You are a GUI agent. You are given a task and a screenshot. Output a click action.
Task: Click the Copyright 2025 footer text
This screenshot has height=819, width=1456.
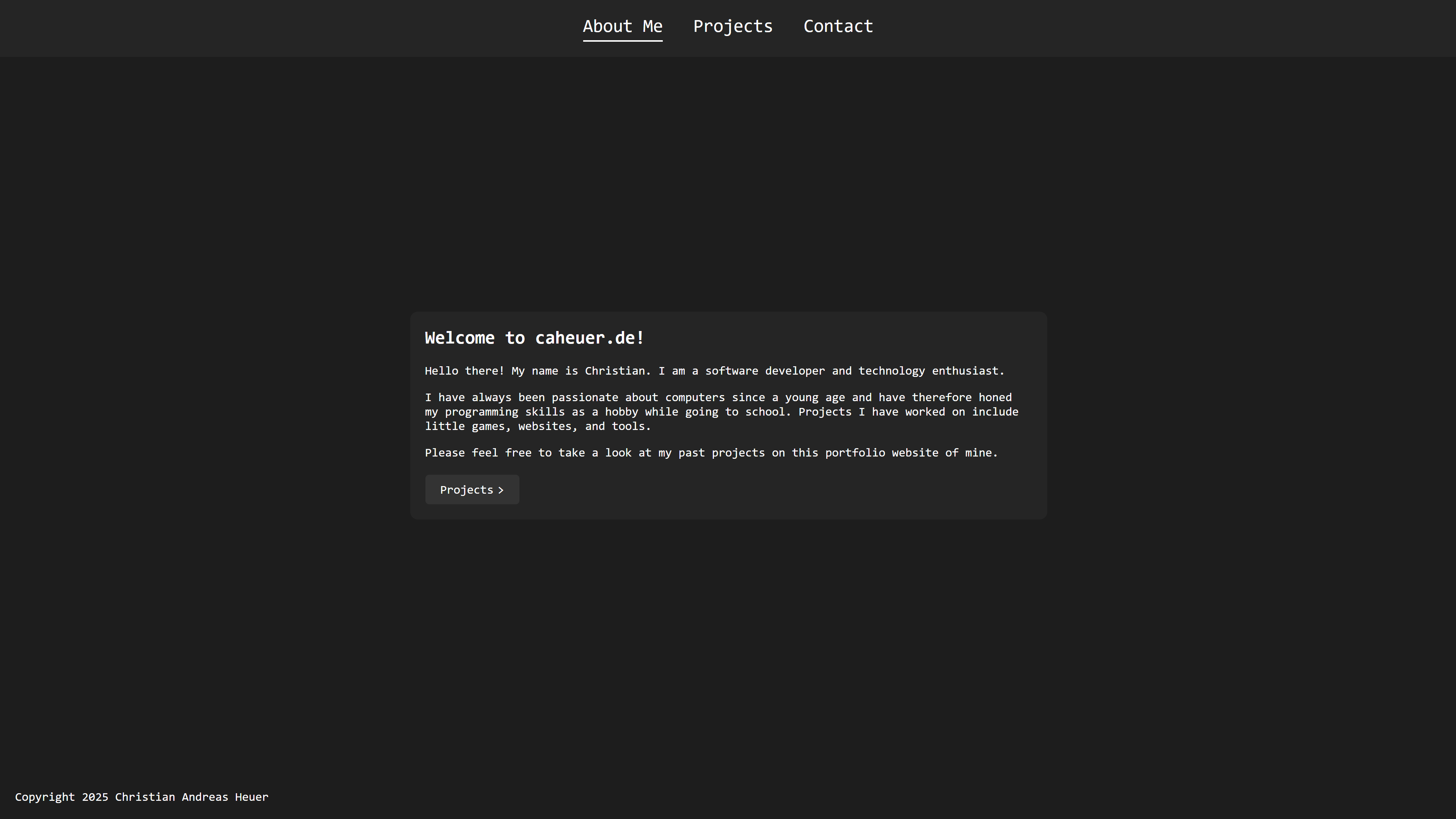click(x=61, y=797)
